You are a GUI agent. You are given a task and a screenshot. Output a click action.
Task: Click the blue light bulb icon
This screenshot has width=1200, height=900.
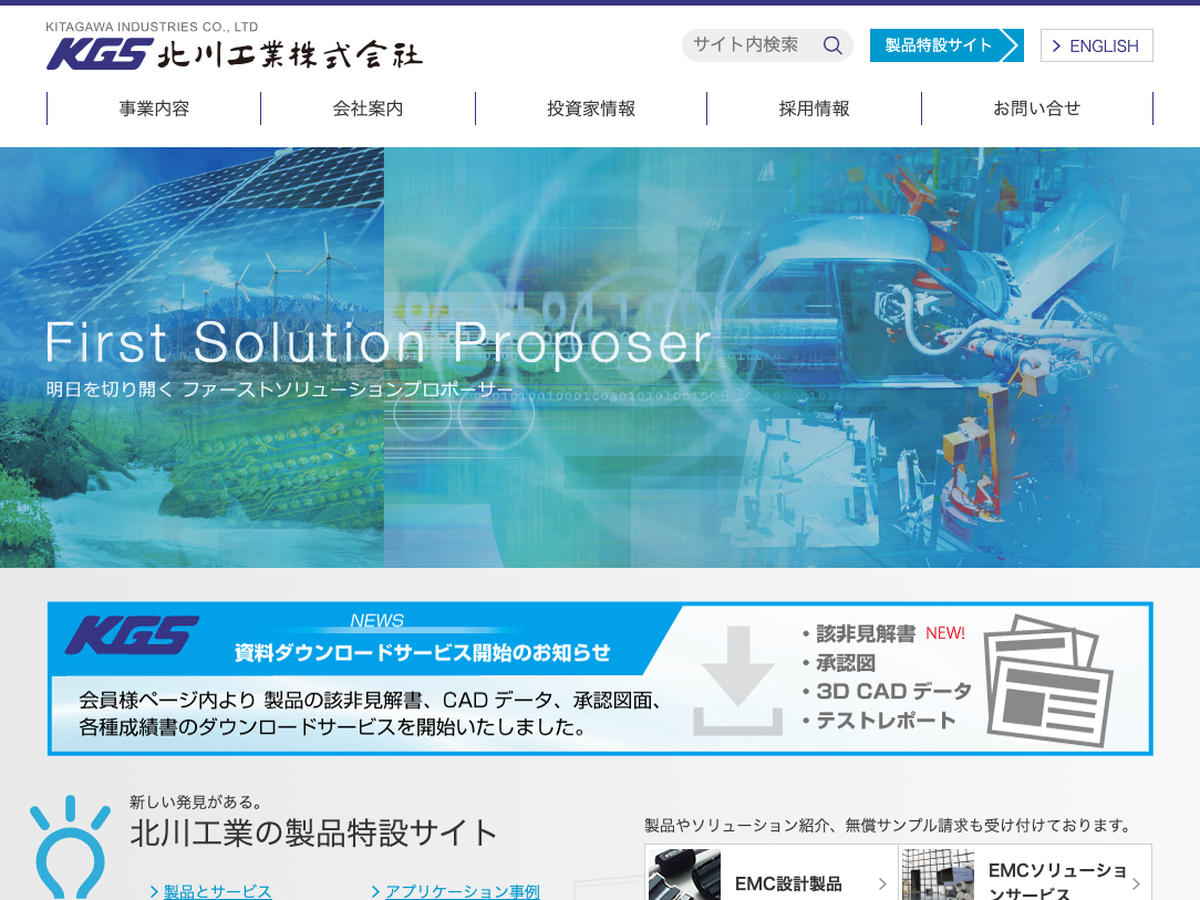coord(70,848)
